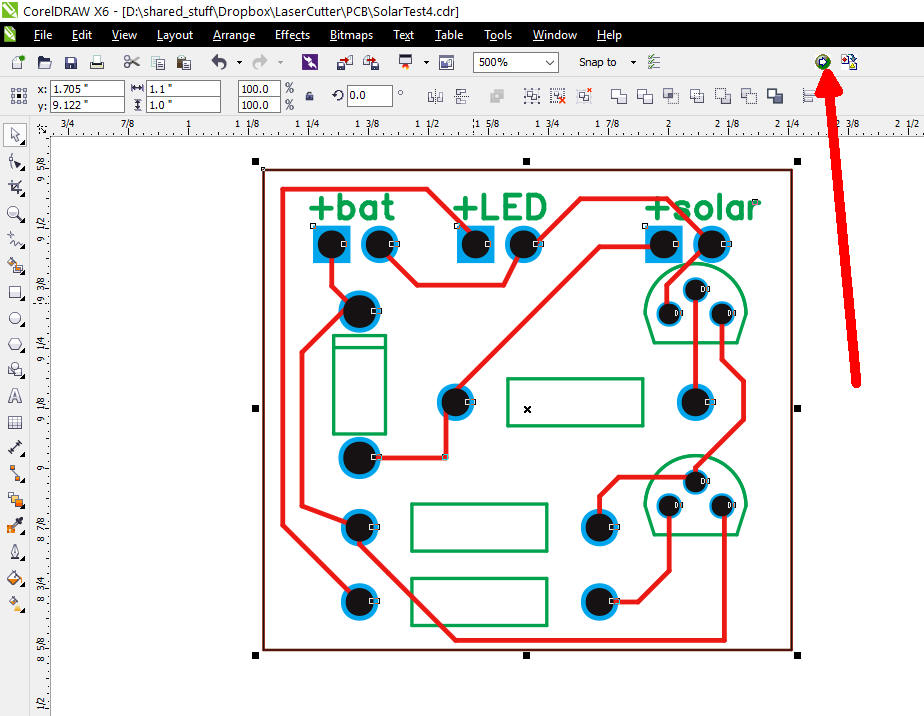This screenshot has height=716, width=924.
Task: Open the Arrange menu
Action: click(x=233, y=35)
